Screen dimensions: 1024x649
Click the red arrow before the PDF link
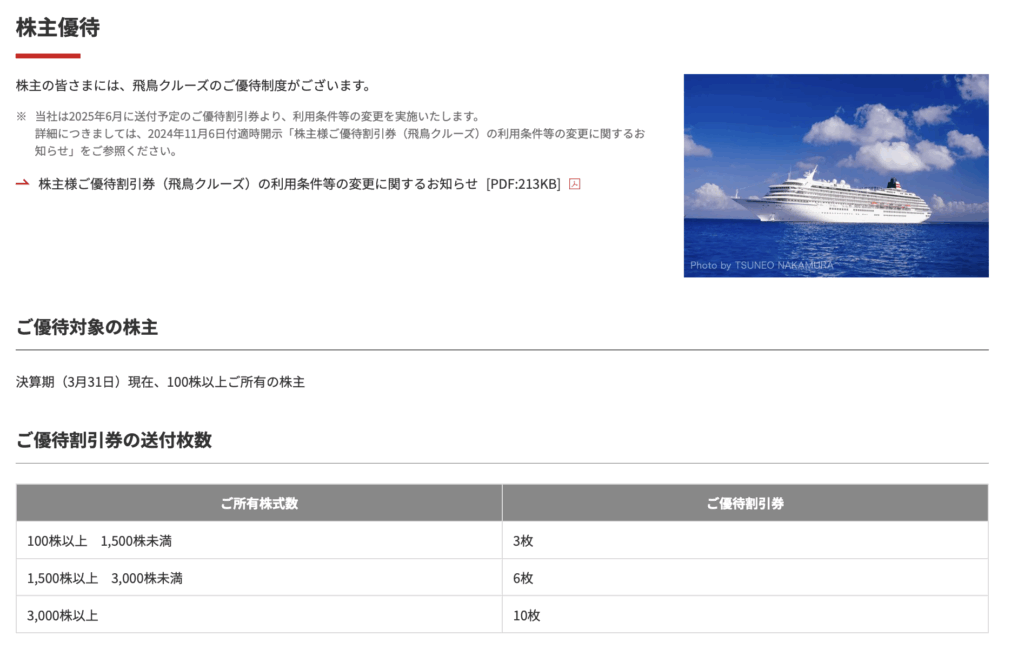point(23,183)
